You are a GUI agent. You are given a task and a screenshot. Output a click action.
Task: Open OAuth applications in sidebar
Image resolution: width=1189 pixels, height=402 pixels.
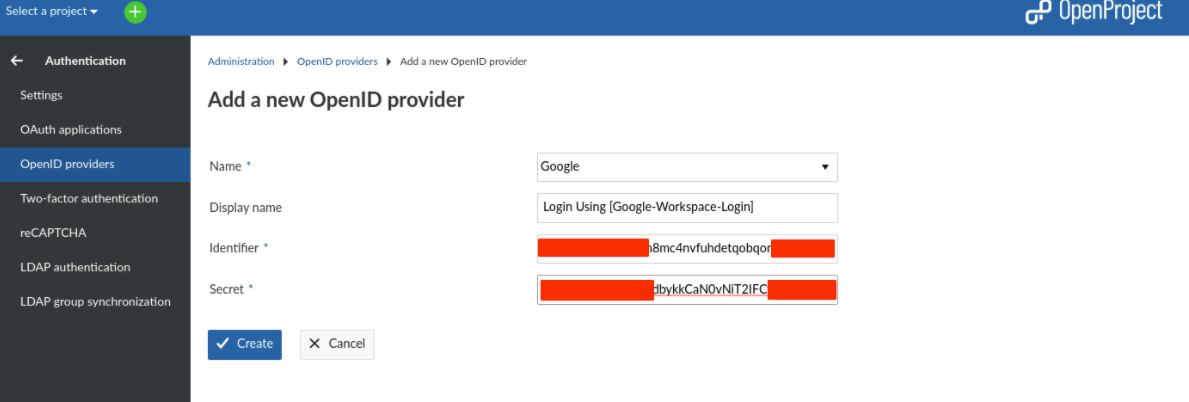tap(71, 130)
